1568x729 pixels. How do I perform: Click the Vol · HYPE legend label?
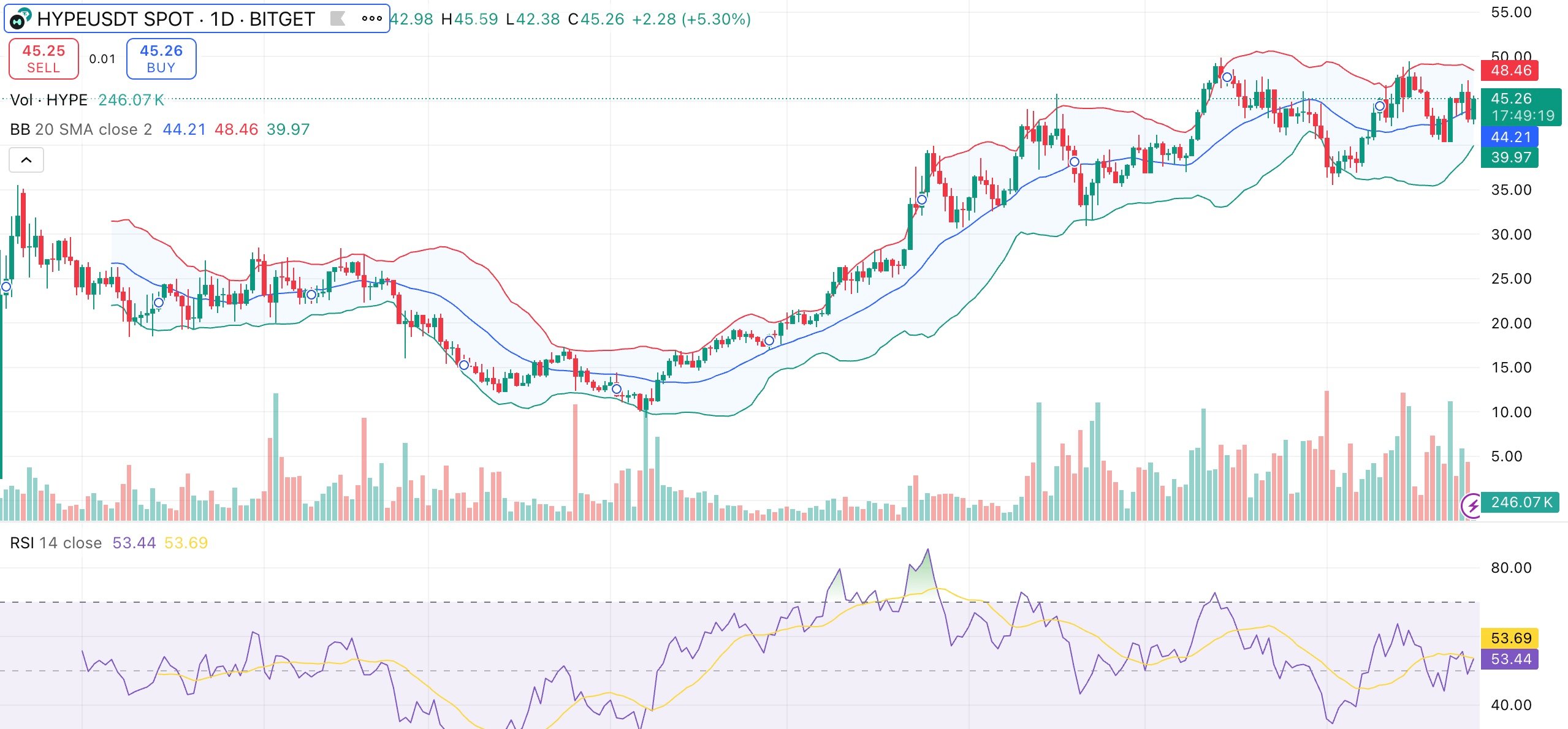tap(48, 100)
